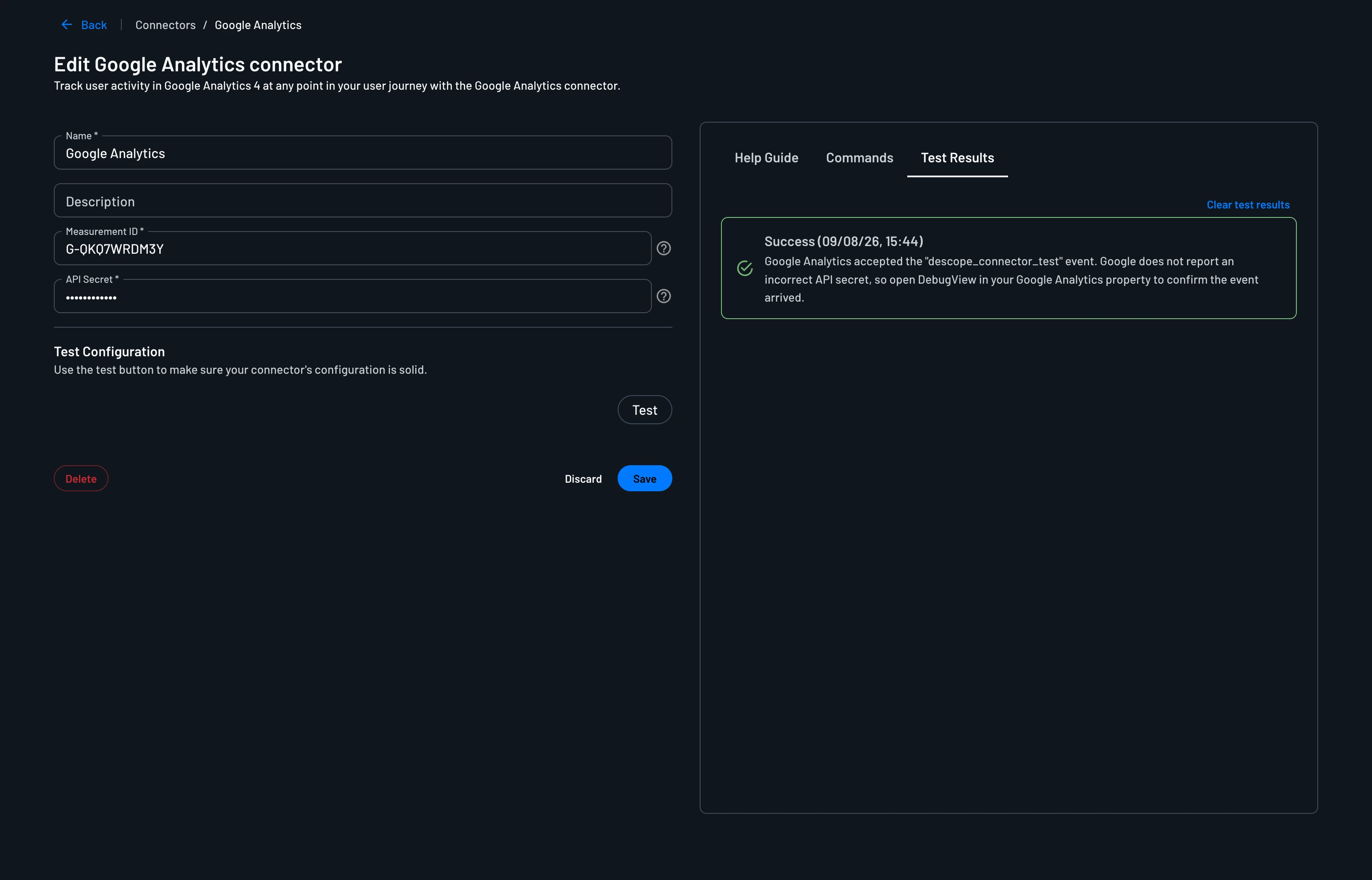The height and width of the screenshot is (880, 1372).
Task: Open API Secret help tooltip icon
Action: click(x=663, y=296)
